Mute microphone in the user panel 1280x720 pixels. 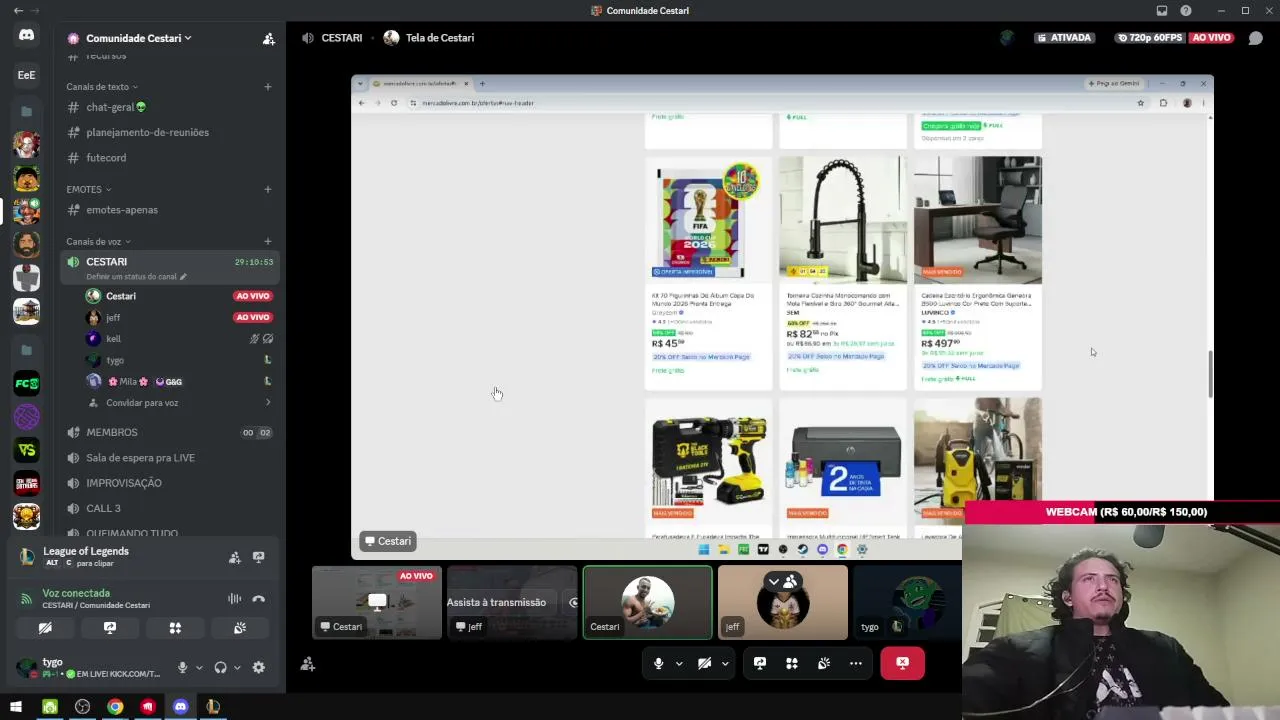182,667
